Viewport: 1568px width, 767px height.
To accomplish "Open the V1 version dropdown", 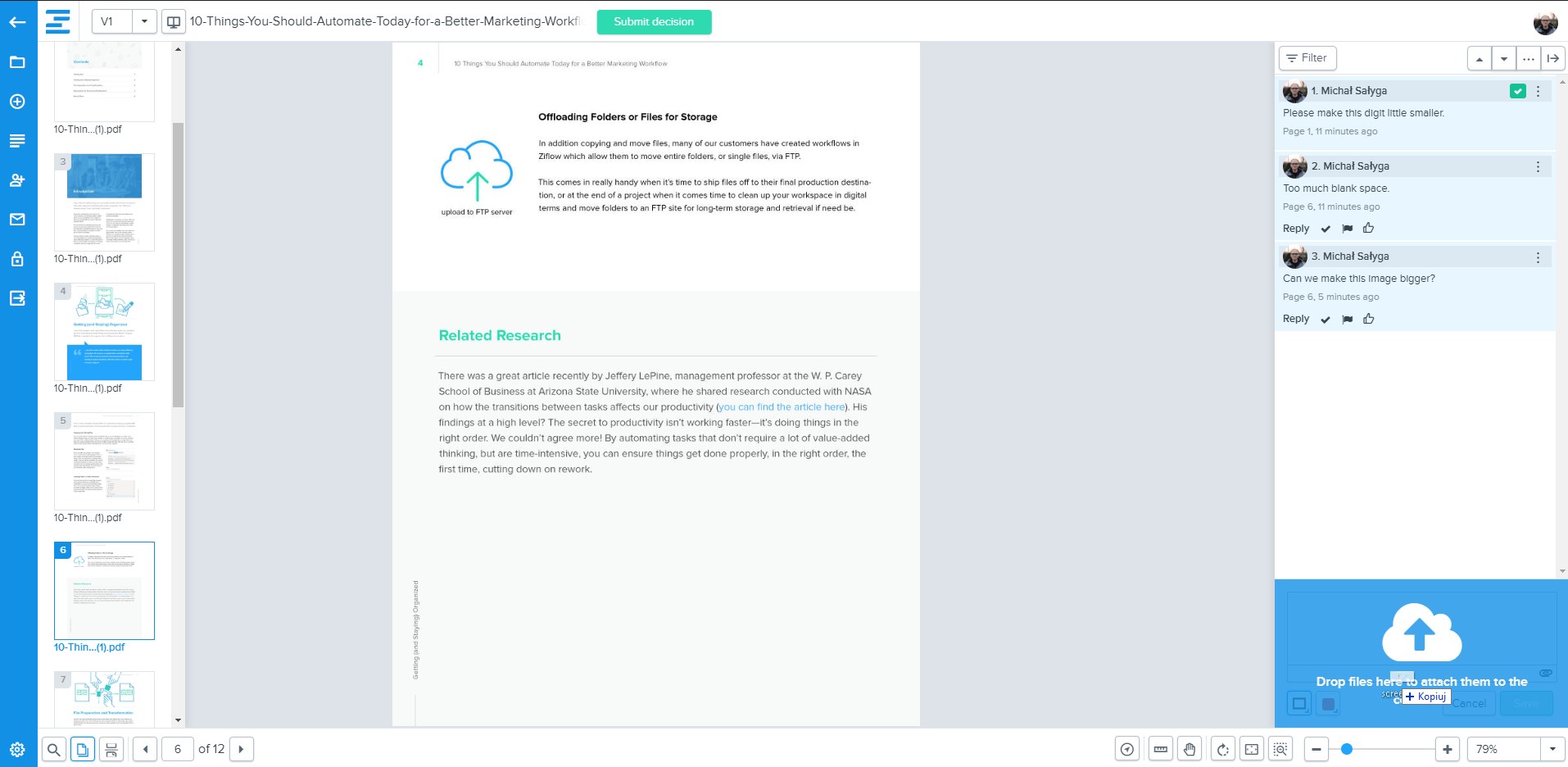I will click(x=144, y=22).
